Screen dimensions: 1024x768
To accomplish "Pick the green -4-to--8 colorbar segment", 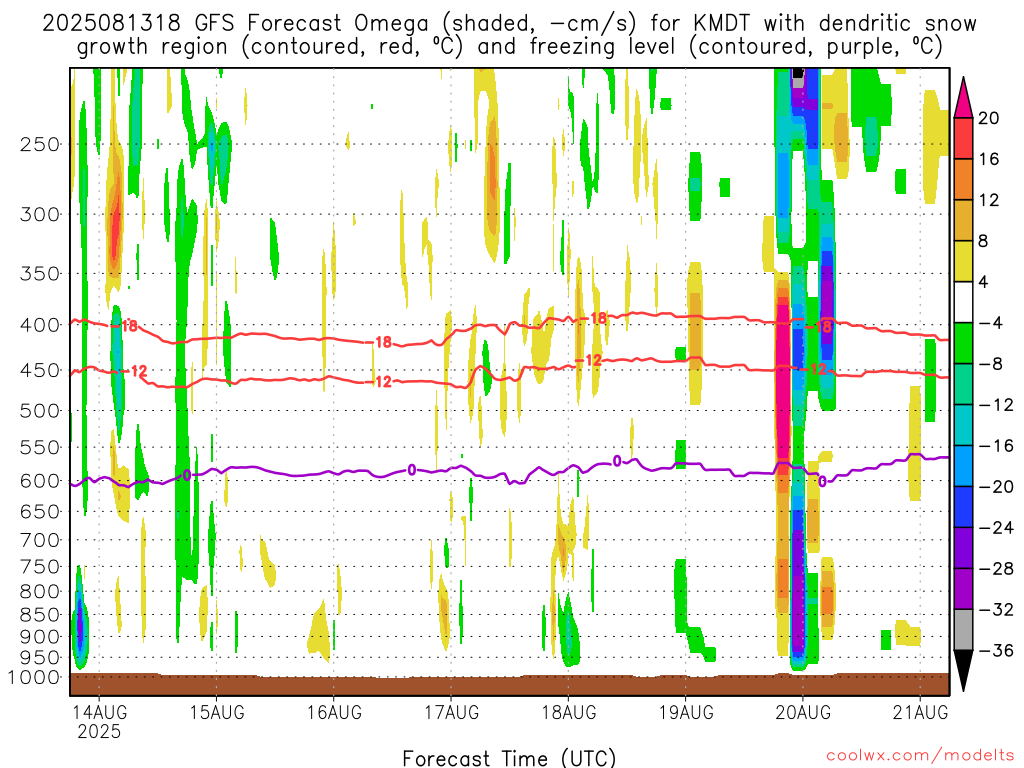I will (963, 344).
